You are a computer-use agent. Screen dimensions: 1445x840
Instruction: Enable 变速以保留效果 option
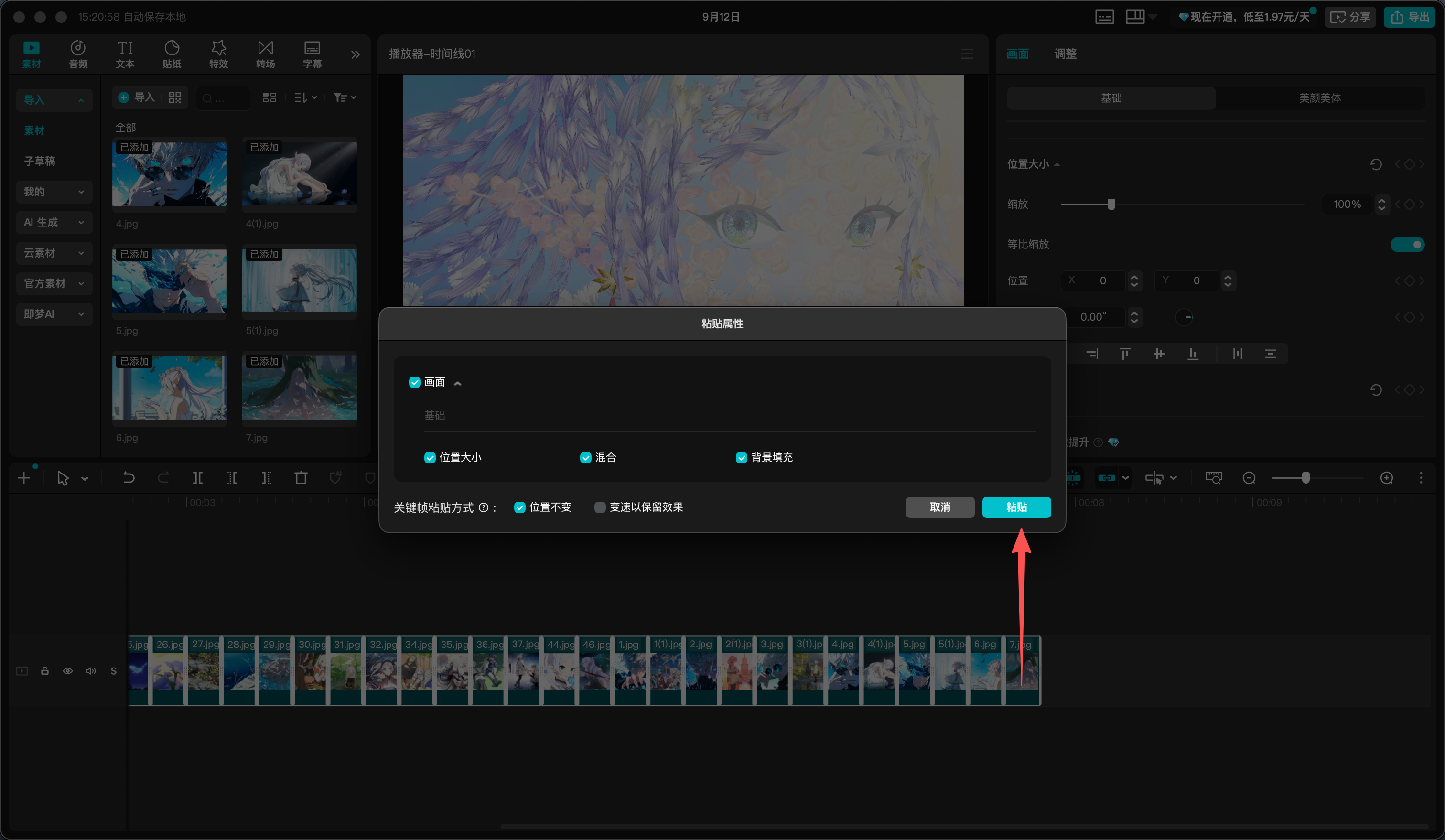coord(600,507)
